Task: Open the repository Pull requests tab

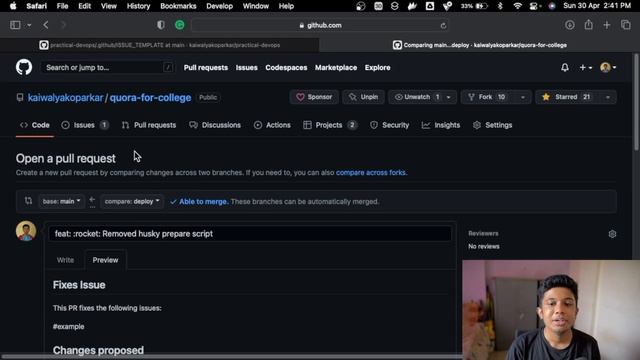Action: point(149,125)
